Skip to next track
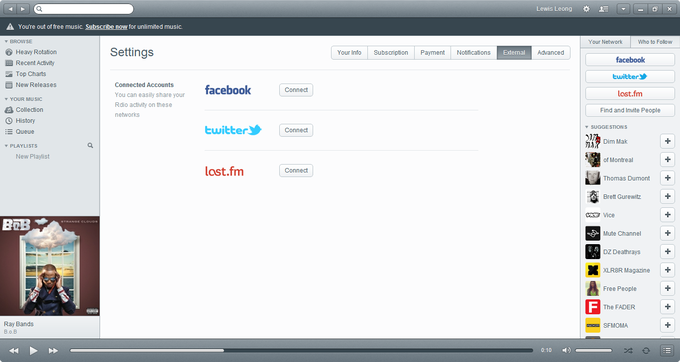 click(x=53, y=350)
